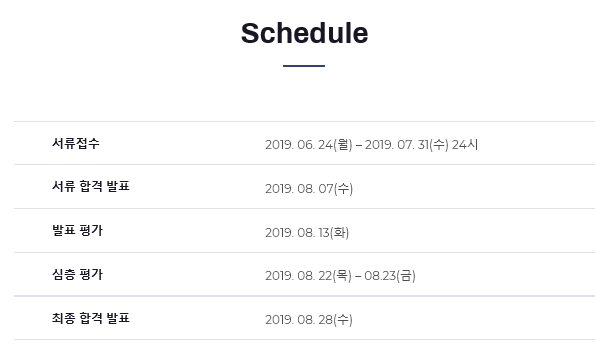Select the 서류접수 row label
This screenshot has width=609, height=361.
click(76, 143)
